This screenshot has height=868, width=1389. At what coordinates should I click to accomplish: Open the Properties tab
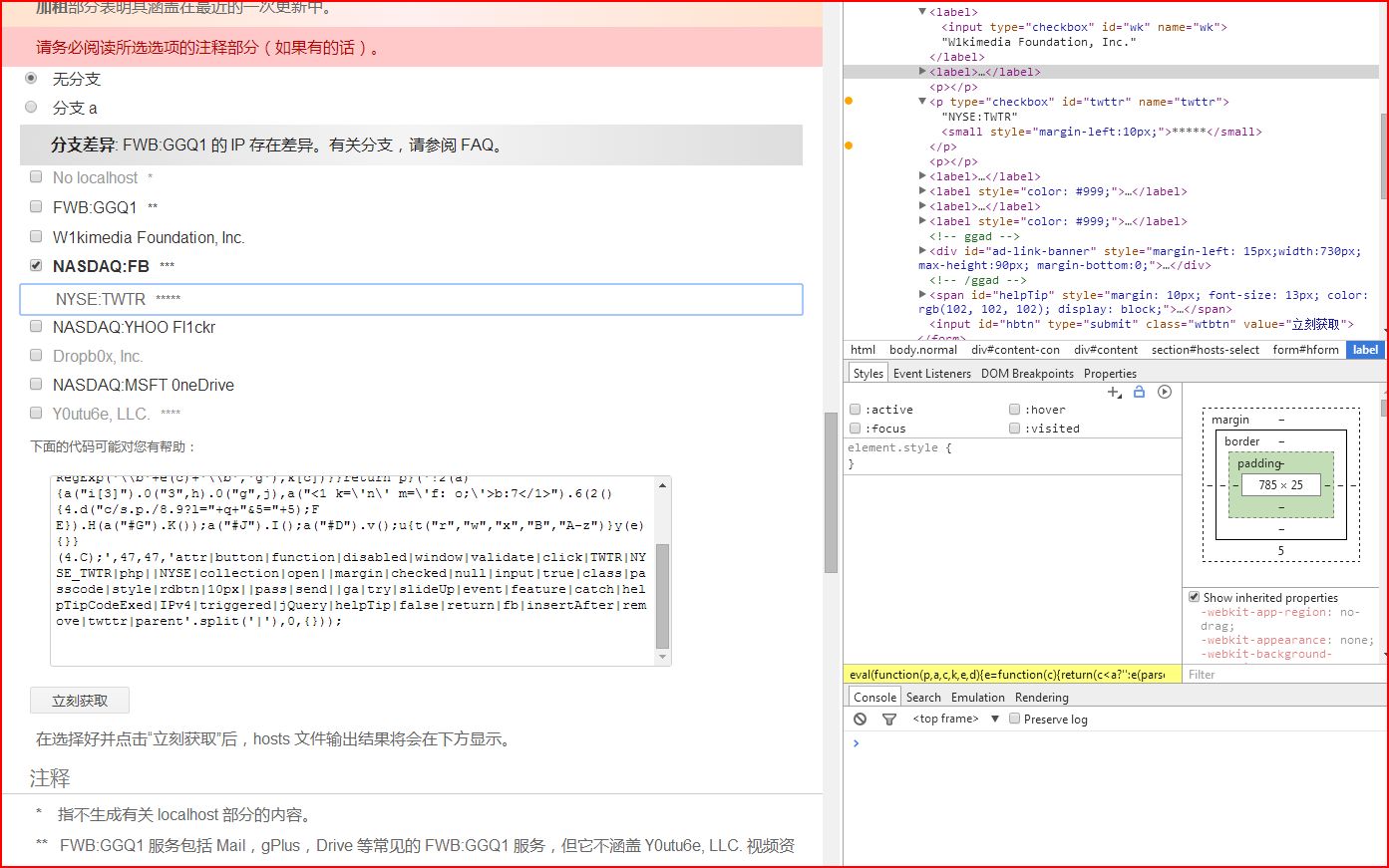(x=1110, y=373)
